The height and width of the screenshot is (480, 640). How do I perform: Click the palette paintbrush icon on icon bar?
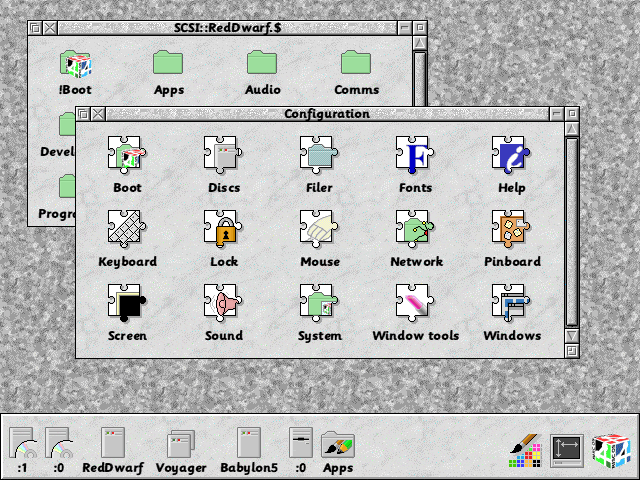coord(526,451)
